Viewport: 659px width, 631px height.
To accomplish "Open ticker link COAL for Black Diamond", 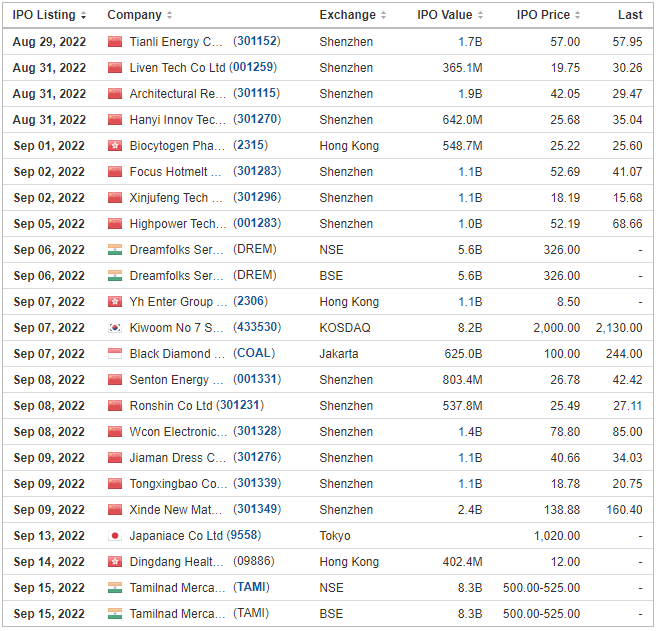I will pyautogui.click(x=254, y=354).
